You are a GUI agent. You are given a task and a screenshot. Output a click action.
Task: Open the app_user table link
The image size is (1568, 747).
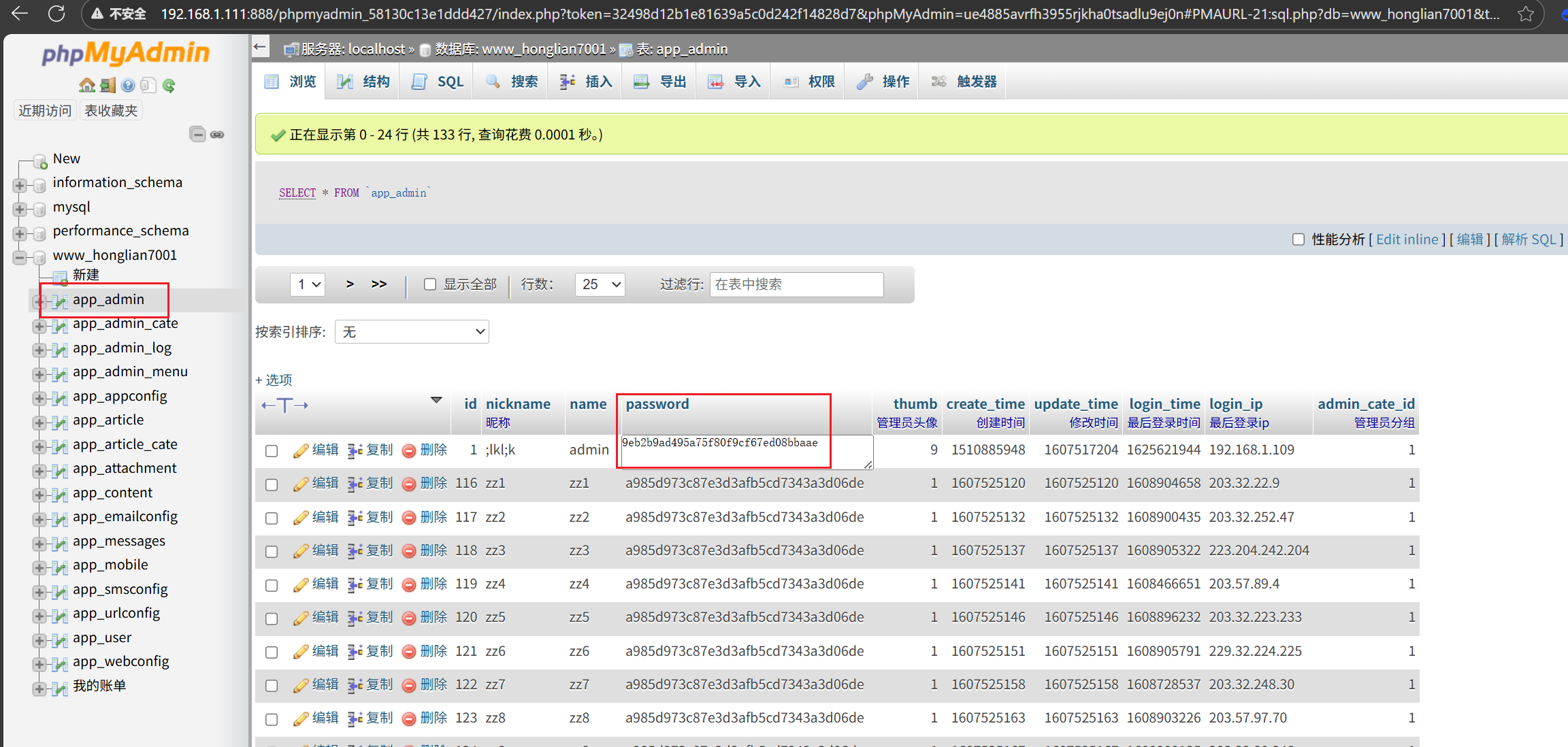click(x=102, y=638)
